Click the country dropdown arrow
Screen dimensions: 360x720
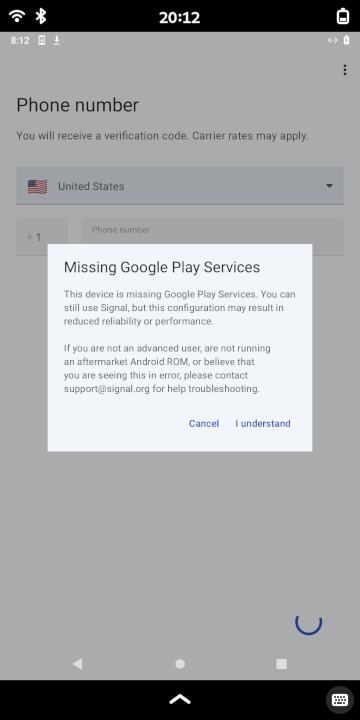(329, 186)
